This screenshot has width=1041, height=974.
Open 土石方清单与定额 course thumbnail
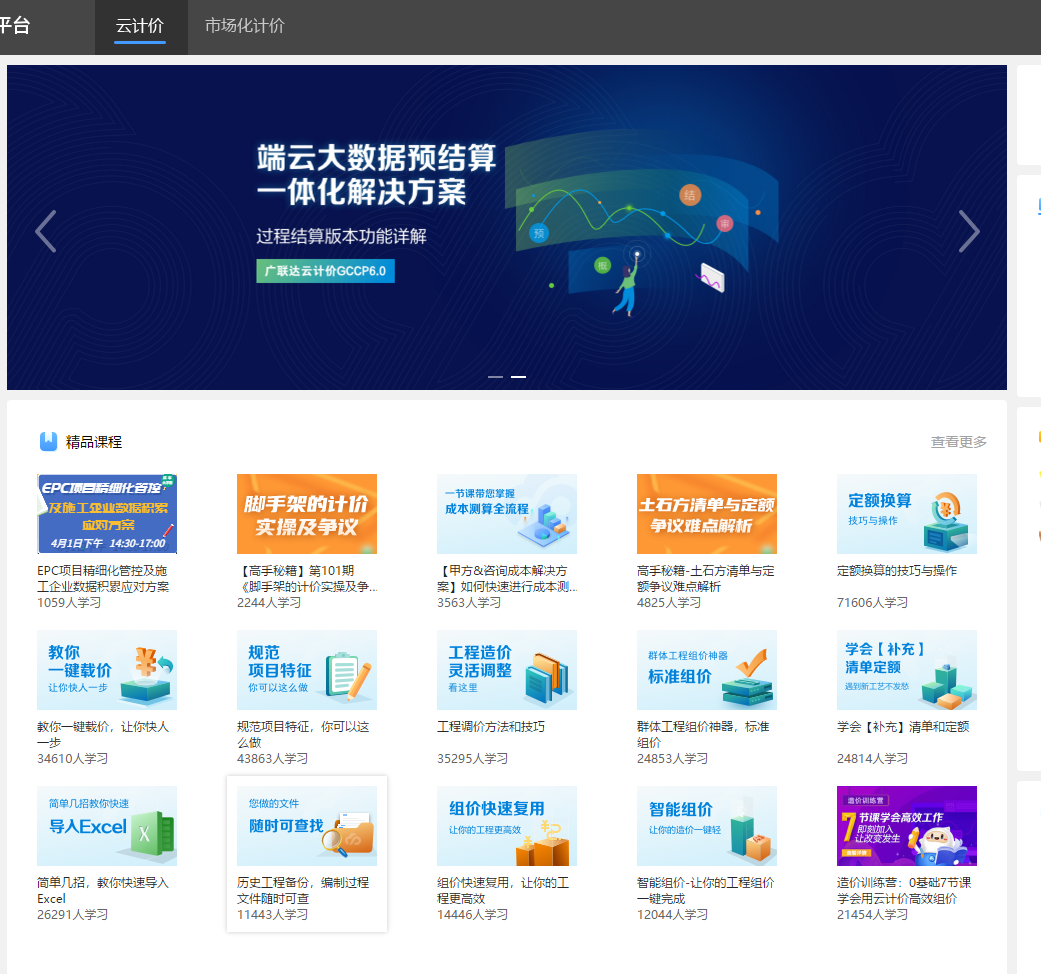click(x=706, y=514)
